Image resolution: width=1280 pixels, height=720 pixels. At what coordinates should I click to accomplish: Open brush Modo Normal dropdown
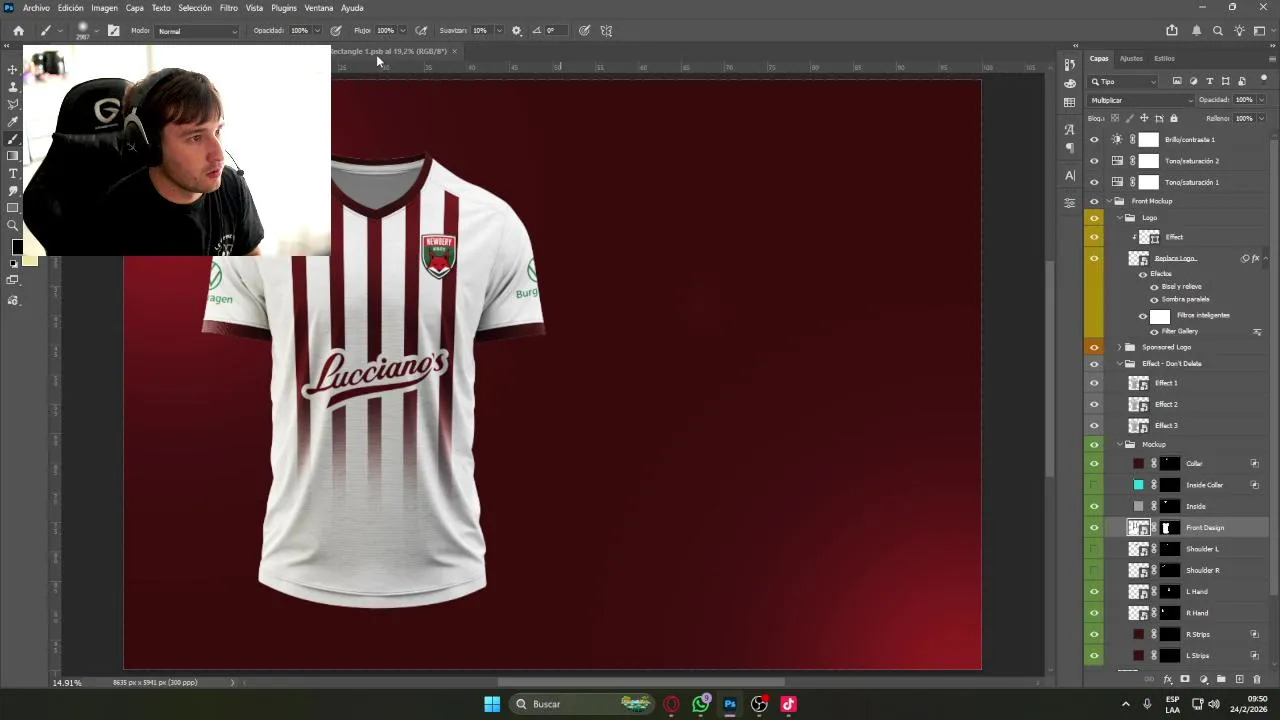tap(198, 31)
